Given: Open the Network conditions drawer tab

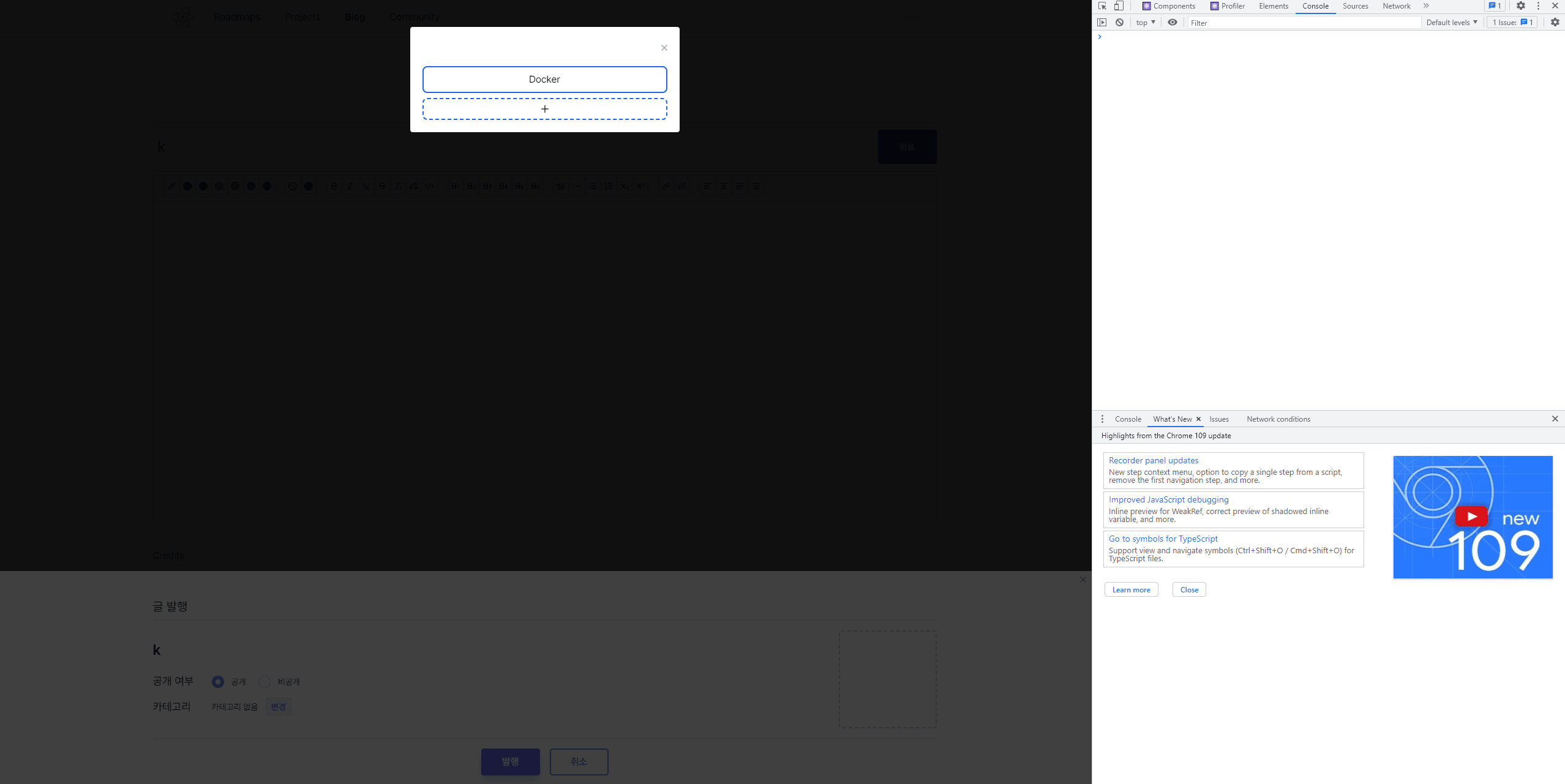Looking at the screenshot, I should coord(1278,419).
